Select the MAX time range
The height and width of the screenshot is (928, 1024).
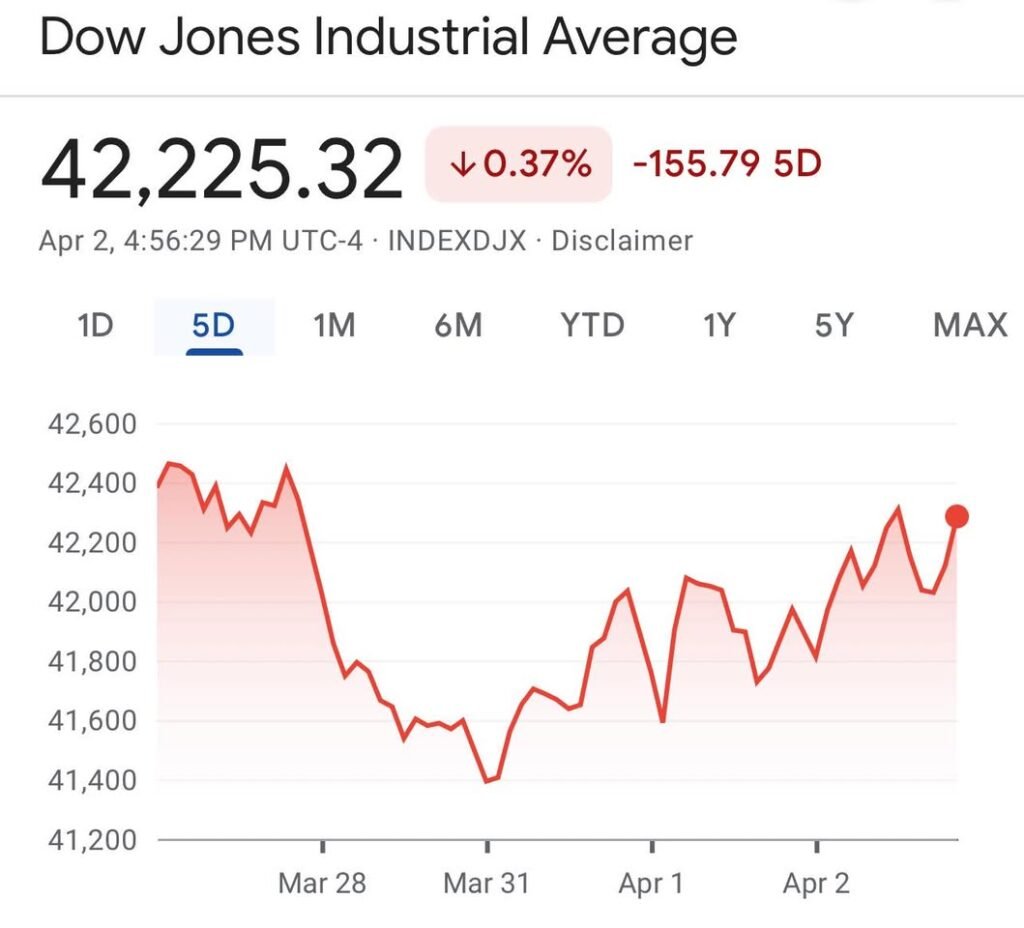coord(968,325)
